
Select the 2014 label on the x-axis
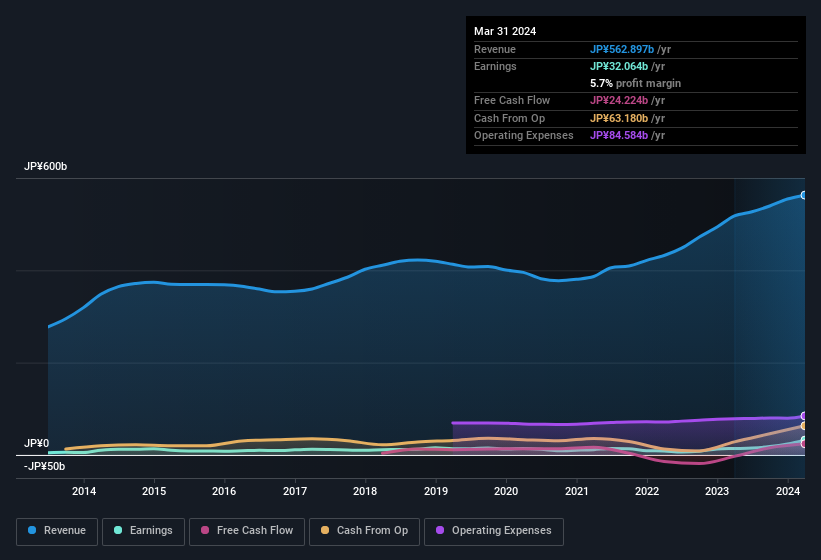(84, 491)
